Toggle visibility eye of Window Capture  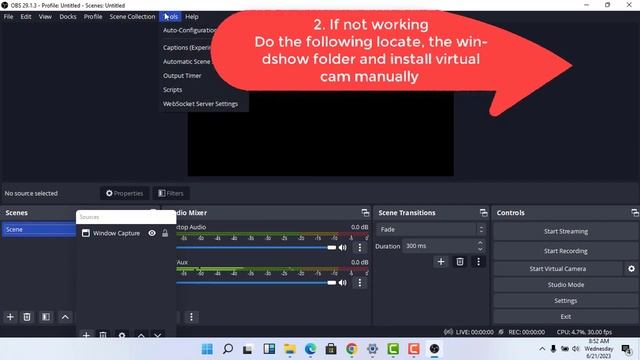(x=152, y=233)
